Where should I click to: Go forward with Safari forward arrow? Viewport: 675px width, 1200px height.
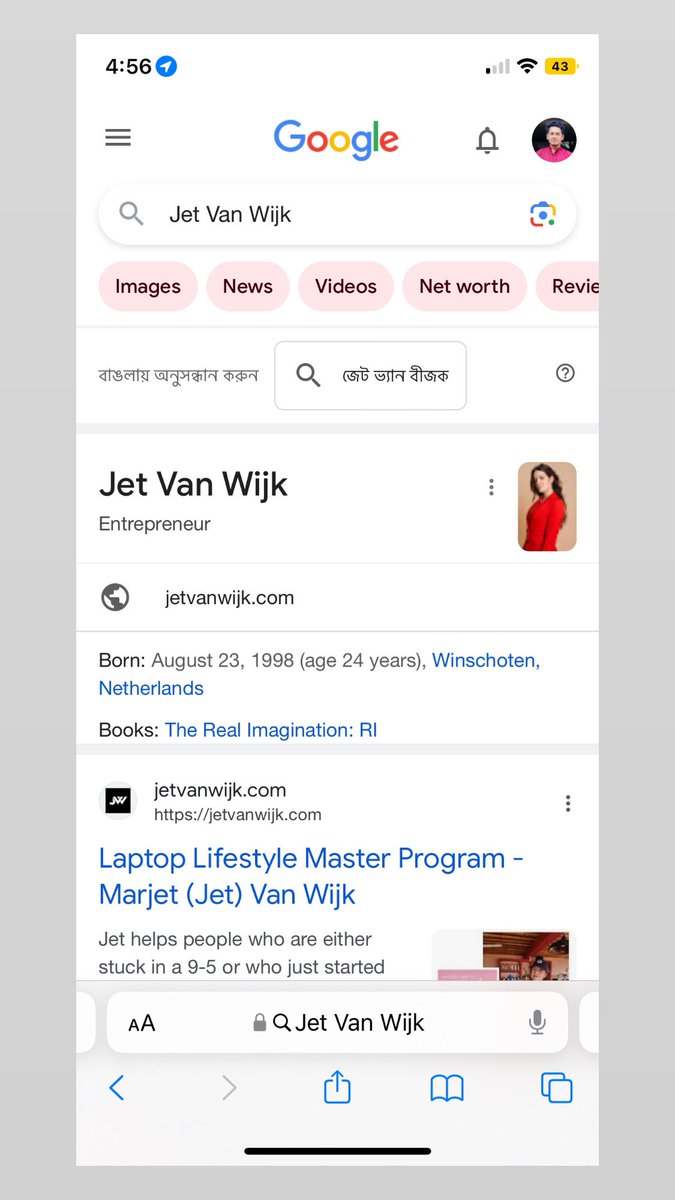pos(229,1088)
